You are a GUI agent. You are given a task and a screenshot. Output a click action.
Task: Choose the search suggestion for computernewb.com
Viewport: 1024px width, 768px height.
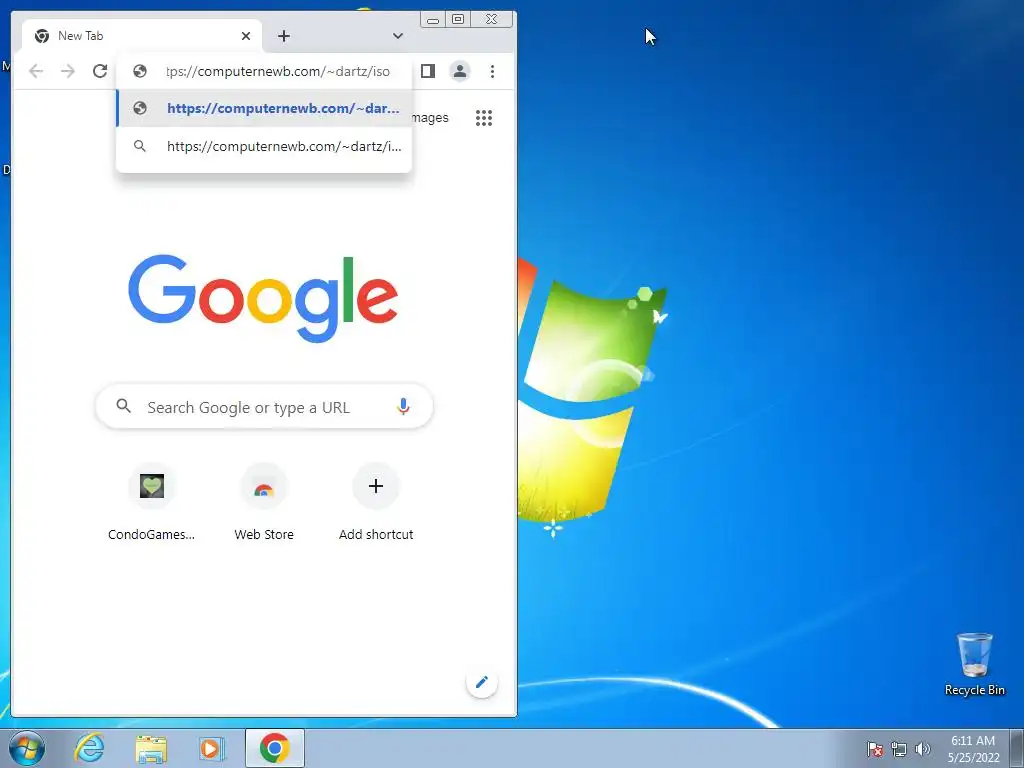tap(264, 146)
